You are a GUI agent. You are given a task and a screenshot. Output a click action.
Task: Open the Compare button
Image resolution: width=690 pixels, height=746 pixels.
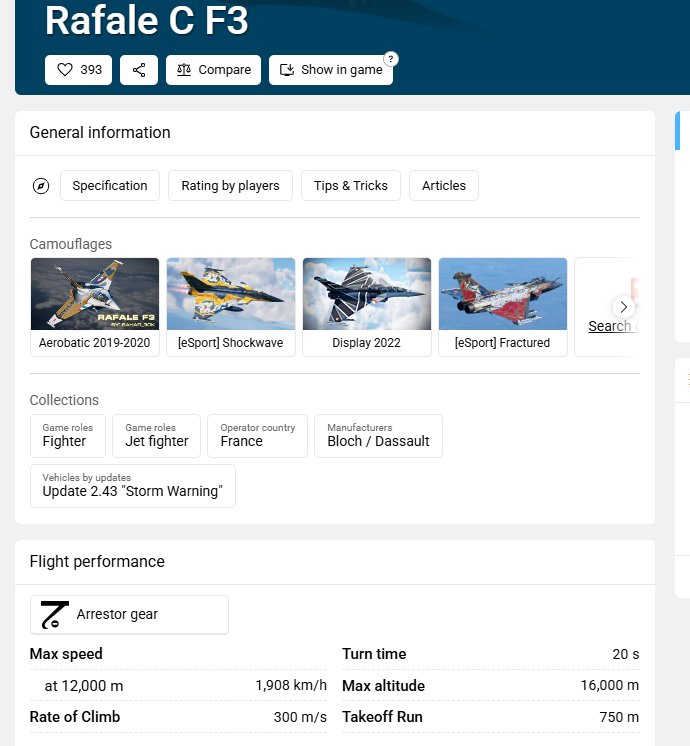click(213, 70)
